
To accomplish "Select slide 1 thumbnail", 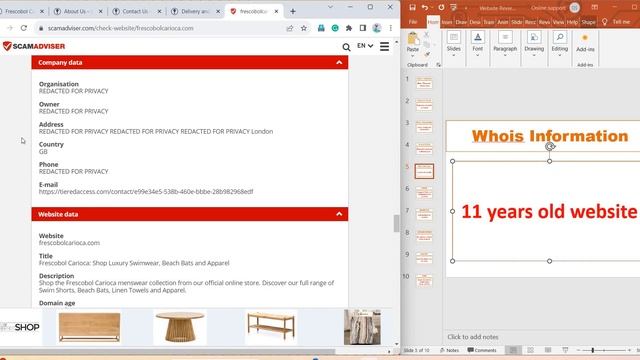I will tap(424, 83).
